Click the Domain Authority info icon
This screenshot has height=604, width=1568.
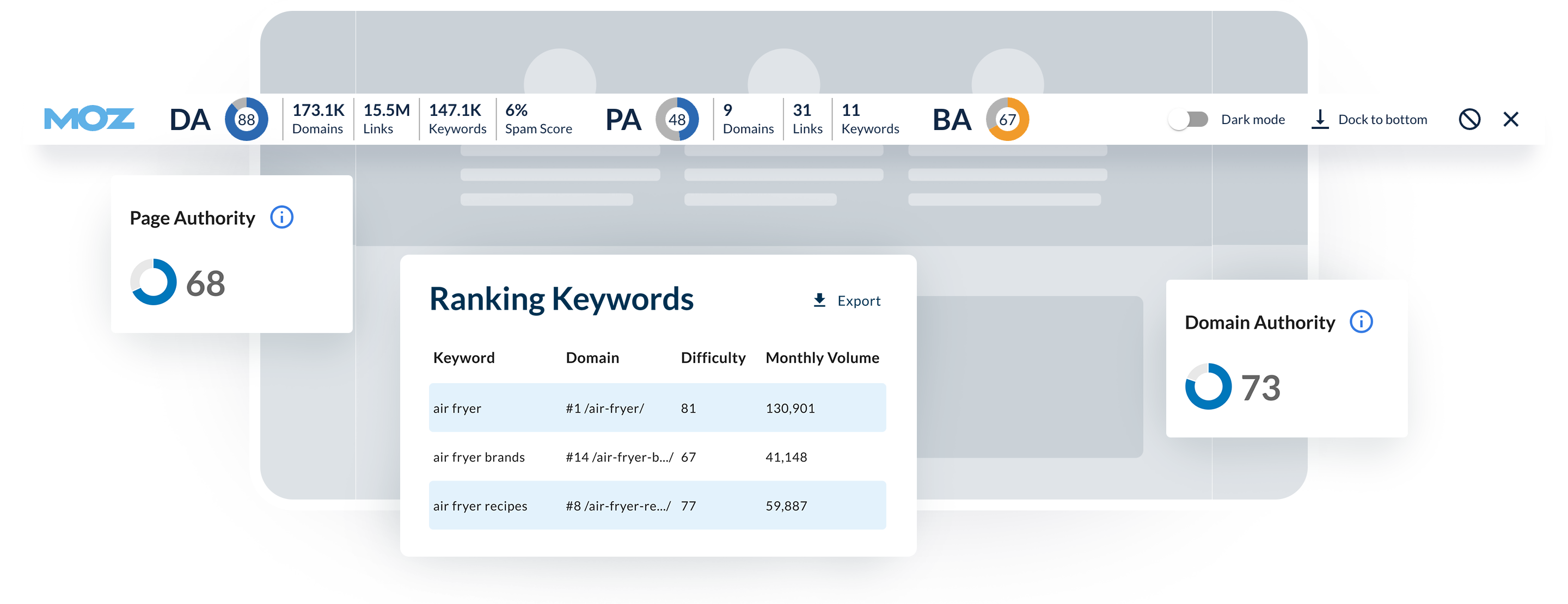[1361, 321]
